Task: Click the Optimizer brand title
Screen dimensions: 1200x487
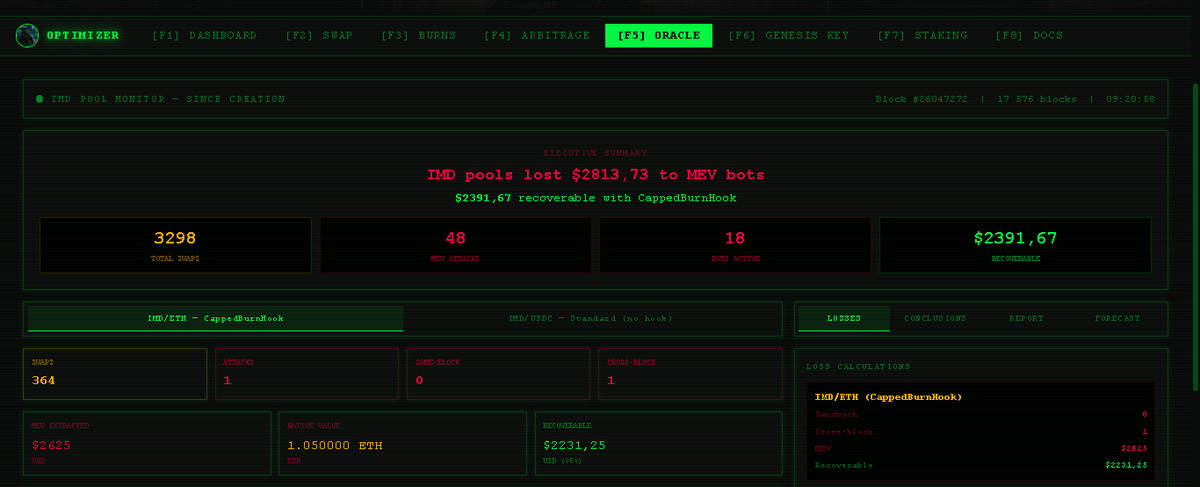Action: 82,36
